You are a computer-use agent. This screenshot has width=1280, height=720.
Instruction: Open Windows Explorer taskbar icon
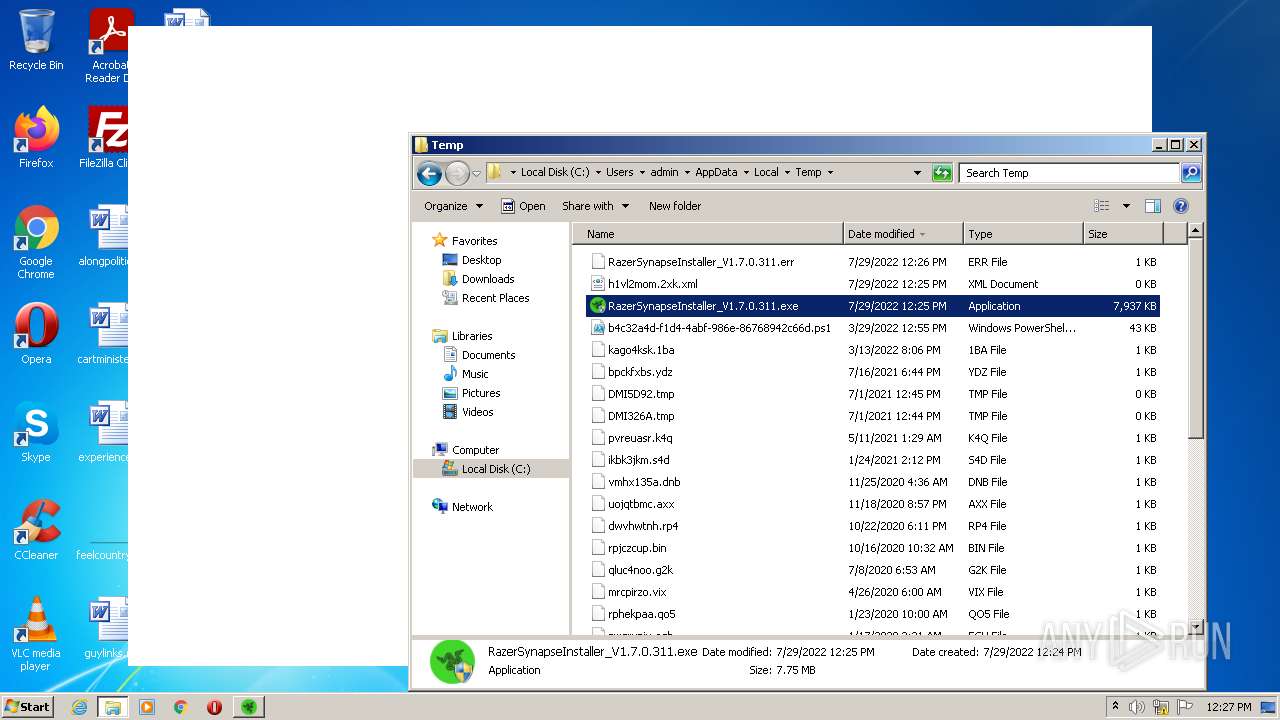[x=113, y=707]
